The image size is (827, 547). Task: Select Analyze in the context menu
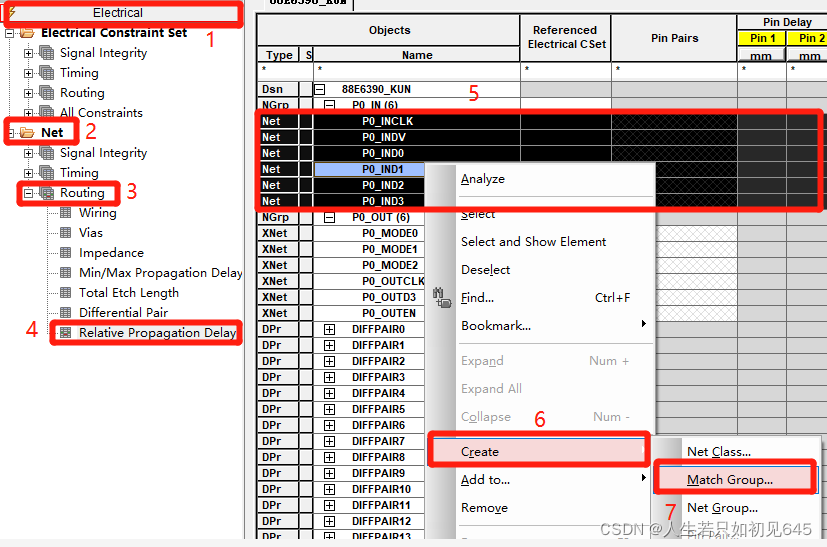coord(482,179)
